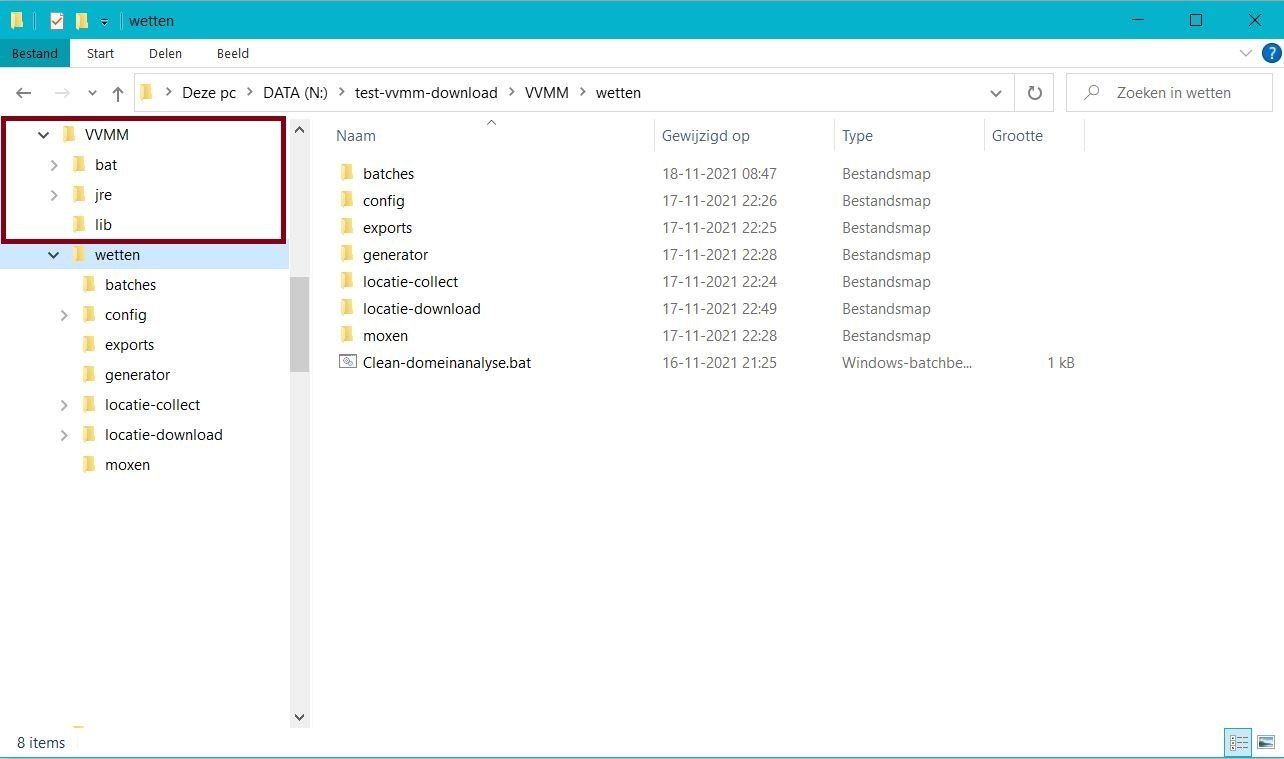The image size is (1284, 759).
Task: Click the search box Zoeken in wetten
Action: pos(1169,93)
